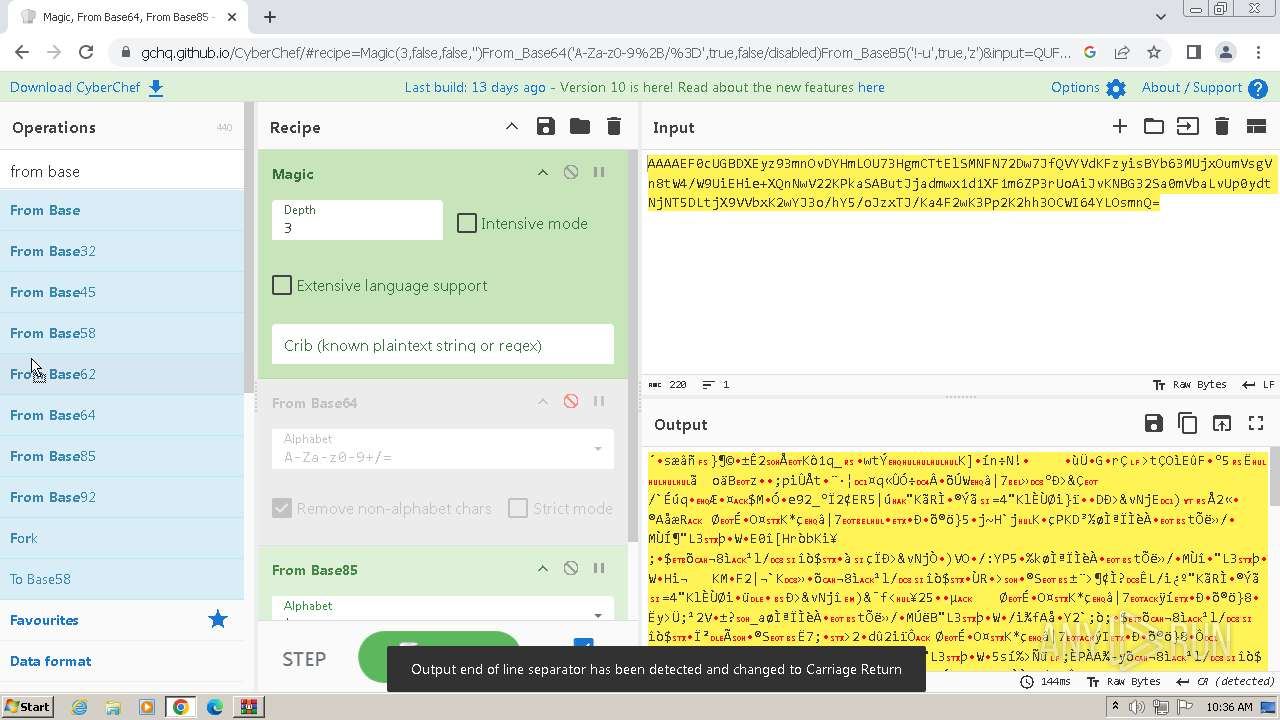Enable Intensive mode checkbox
The height and width of the screenshot is (720, 1280).
467,223
